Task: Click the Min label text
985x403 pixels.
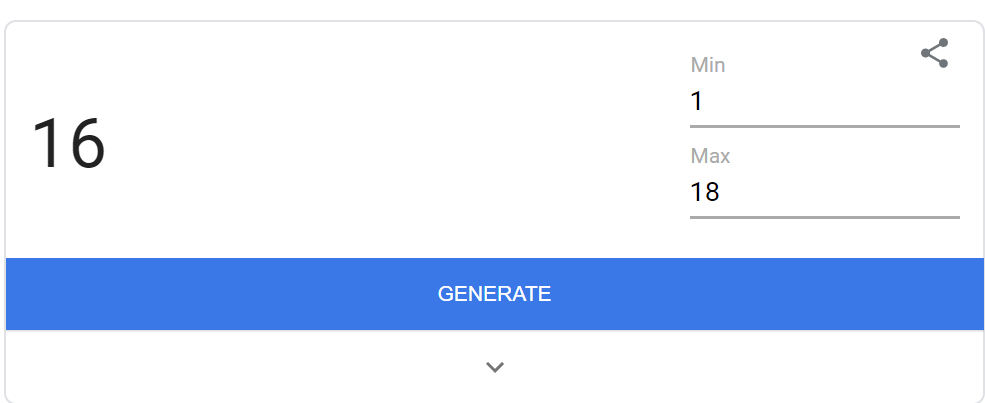Action: tap(708, 65)
